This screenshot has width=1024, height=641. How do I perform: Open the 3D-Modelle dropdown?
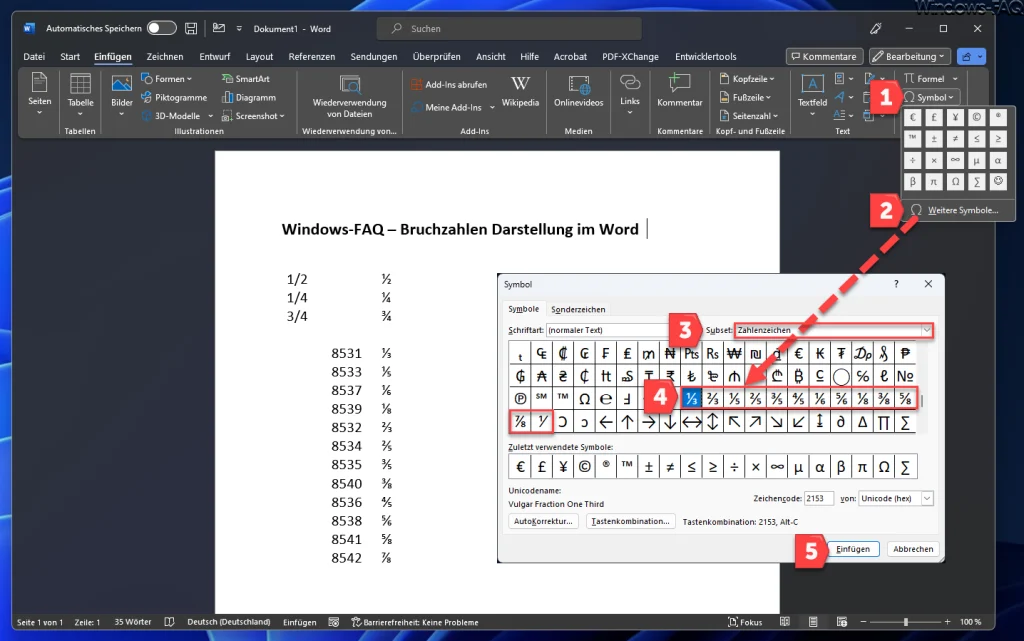pos(177,116)
